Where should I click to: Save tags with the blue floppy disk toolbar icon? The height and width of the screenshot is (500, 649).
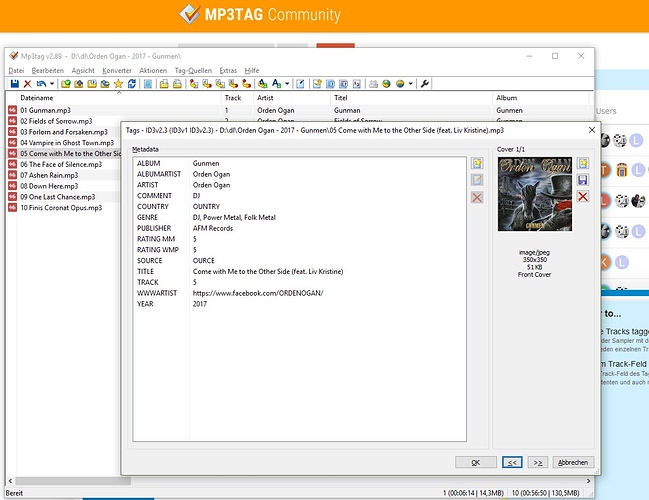14,84
